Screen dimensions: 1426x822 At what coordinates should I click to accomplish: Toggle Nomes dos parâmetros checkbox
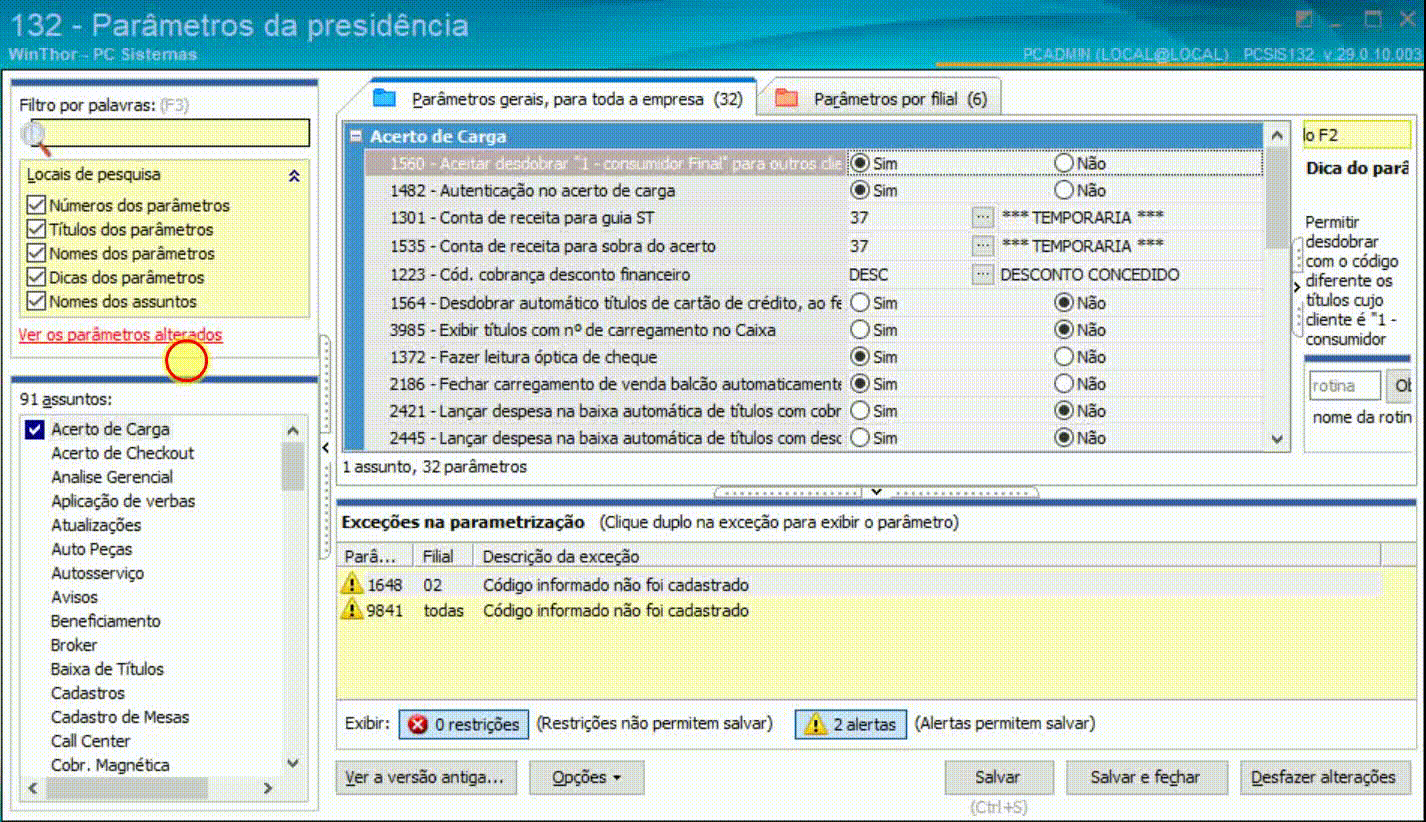pos(36,253)
